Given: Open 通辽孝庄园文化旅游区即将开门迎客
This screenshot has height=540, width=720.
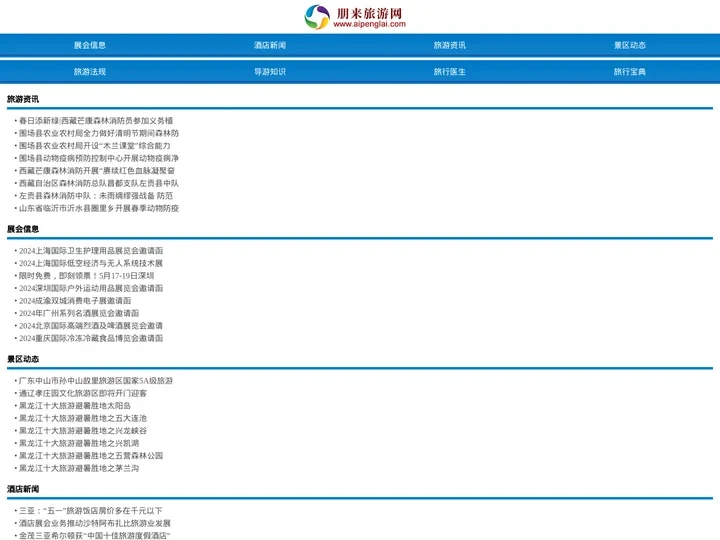Looking at the screenshot, I should coord(83,393).
